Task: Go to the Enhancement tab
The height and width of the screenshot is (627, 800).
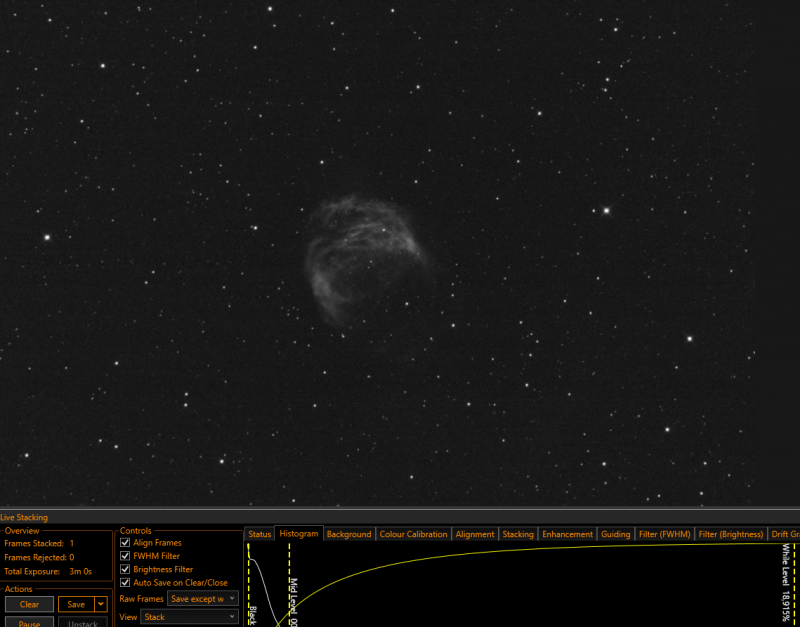Action: pyautogui.click(x=567, y=534)
